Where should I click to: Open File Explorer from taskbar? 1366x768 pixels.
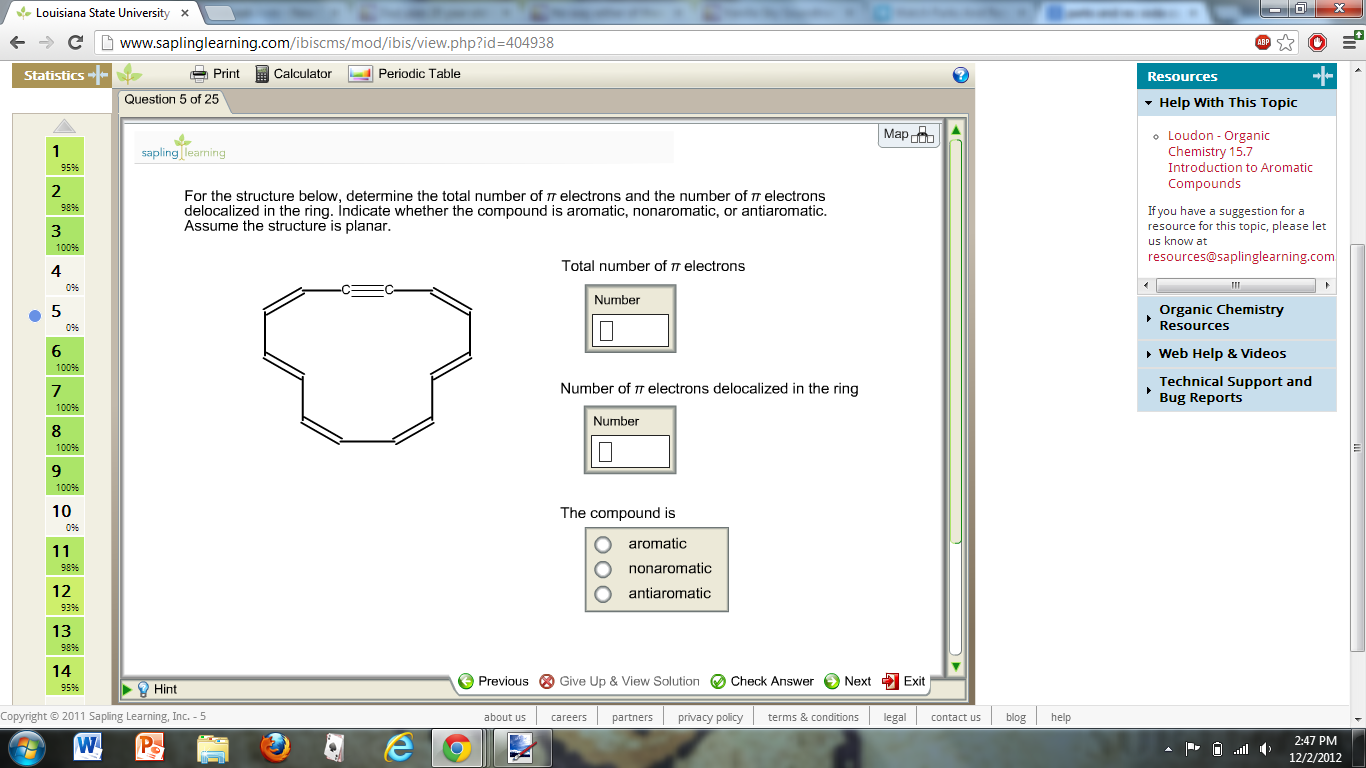(212, 748)
